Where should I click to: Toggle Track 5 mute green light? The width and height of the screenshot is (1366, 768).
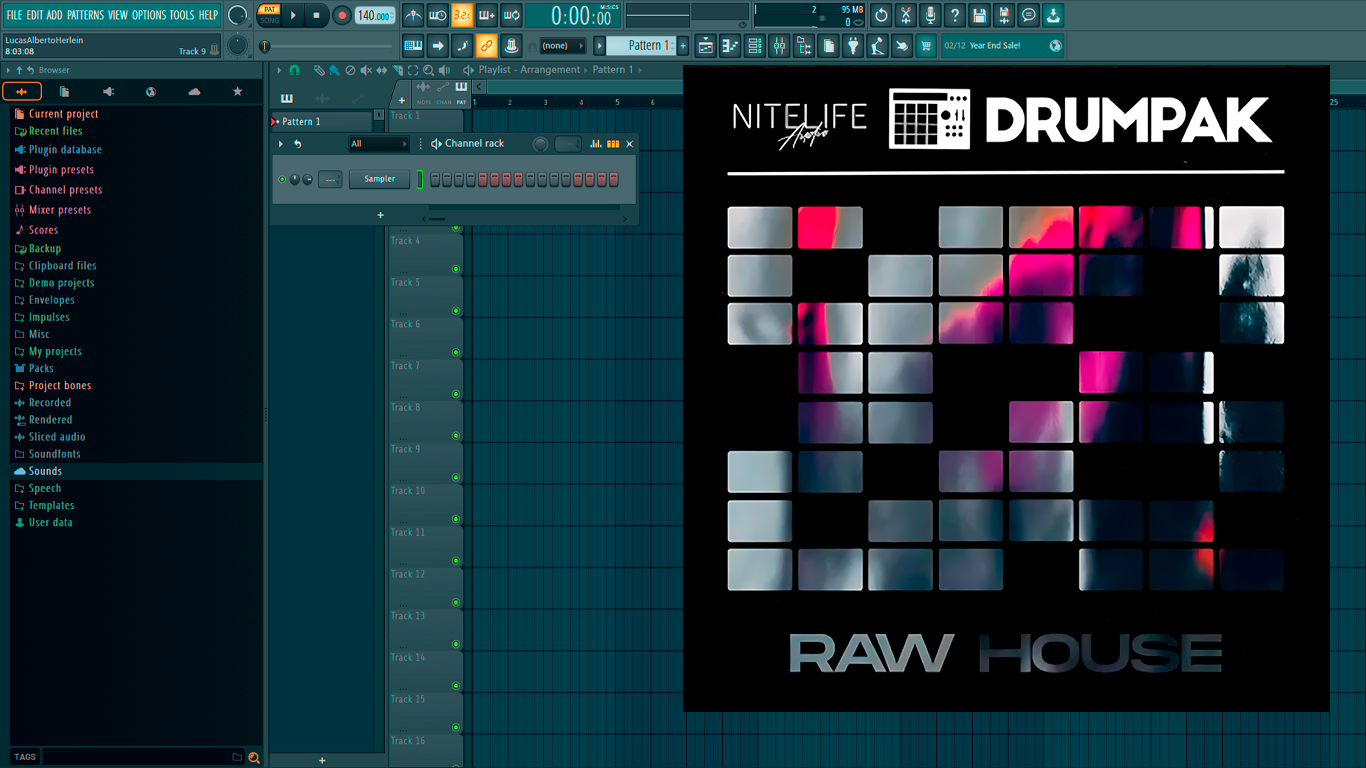(456, 311)
